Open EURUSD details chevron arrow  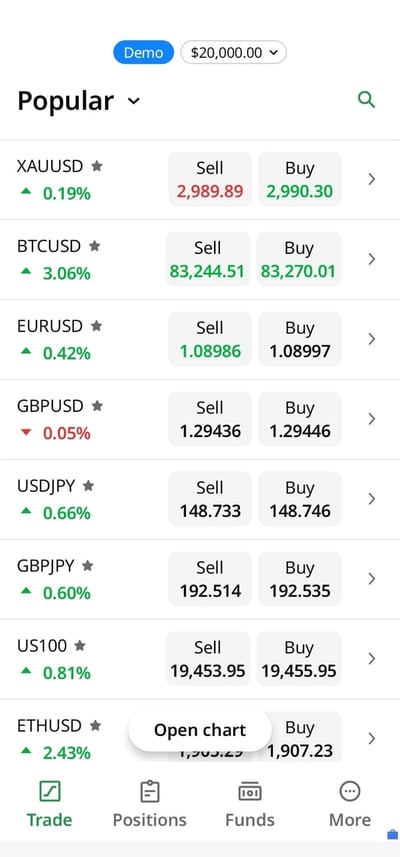[372, 339]
